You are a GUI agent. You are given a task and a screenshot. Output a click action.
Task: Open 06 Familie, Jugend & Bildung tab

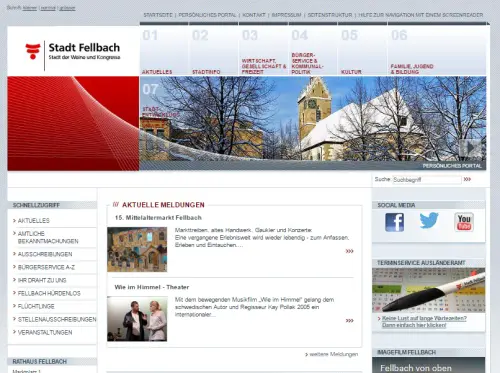[x=437, y=51]
